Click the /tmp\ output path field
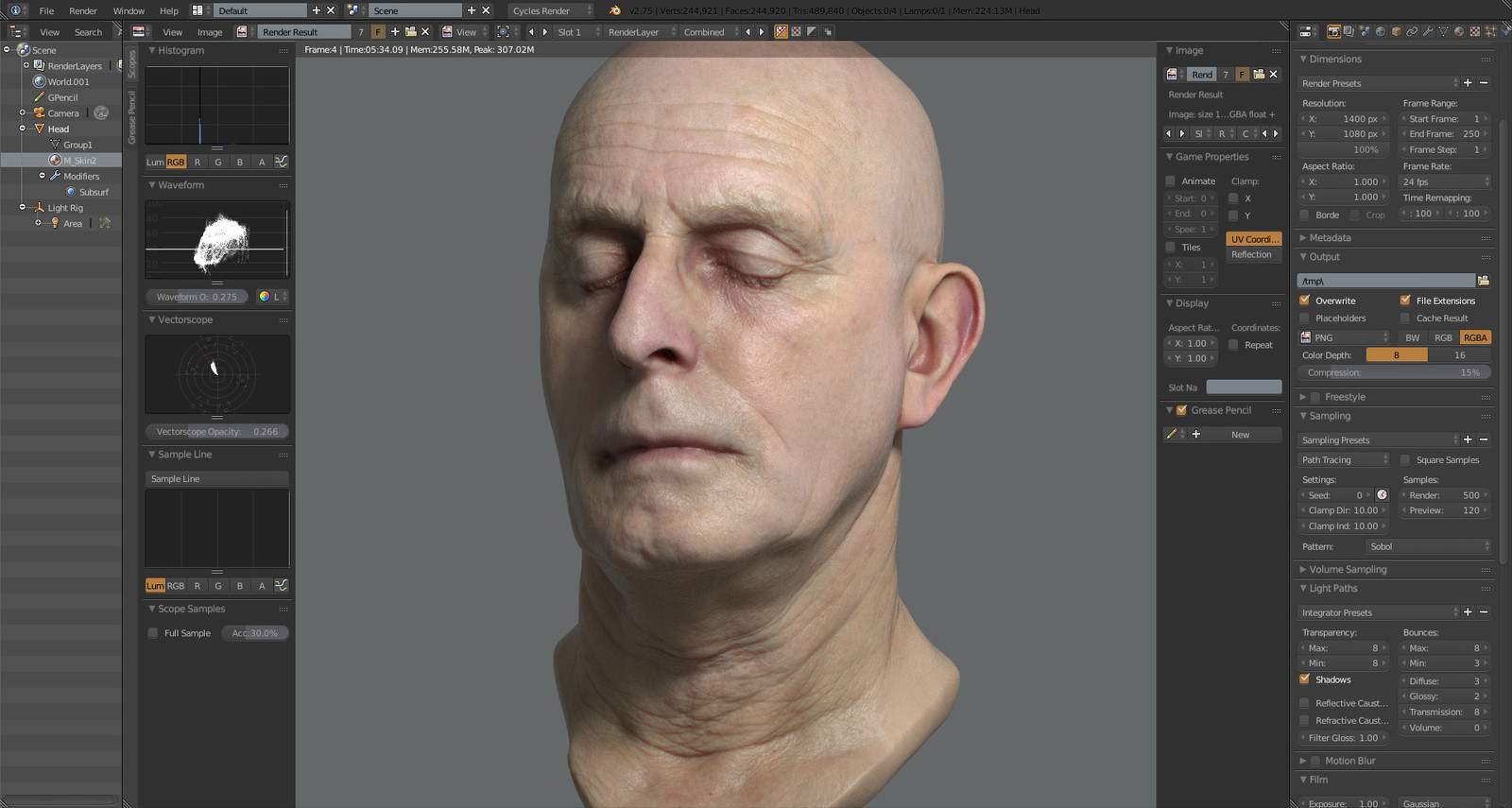This screenshot has height=808, width=1512. coord(1386,281)
